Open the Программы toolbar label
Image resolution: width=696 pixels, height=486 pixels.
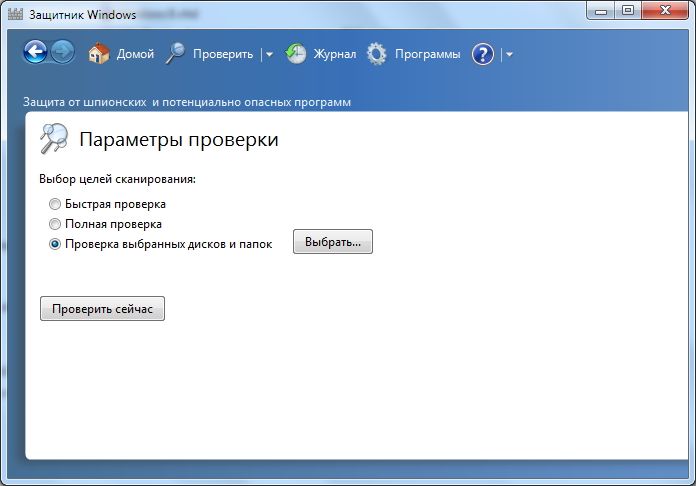tap(427, 54)
